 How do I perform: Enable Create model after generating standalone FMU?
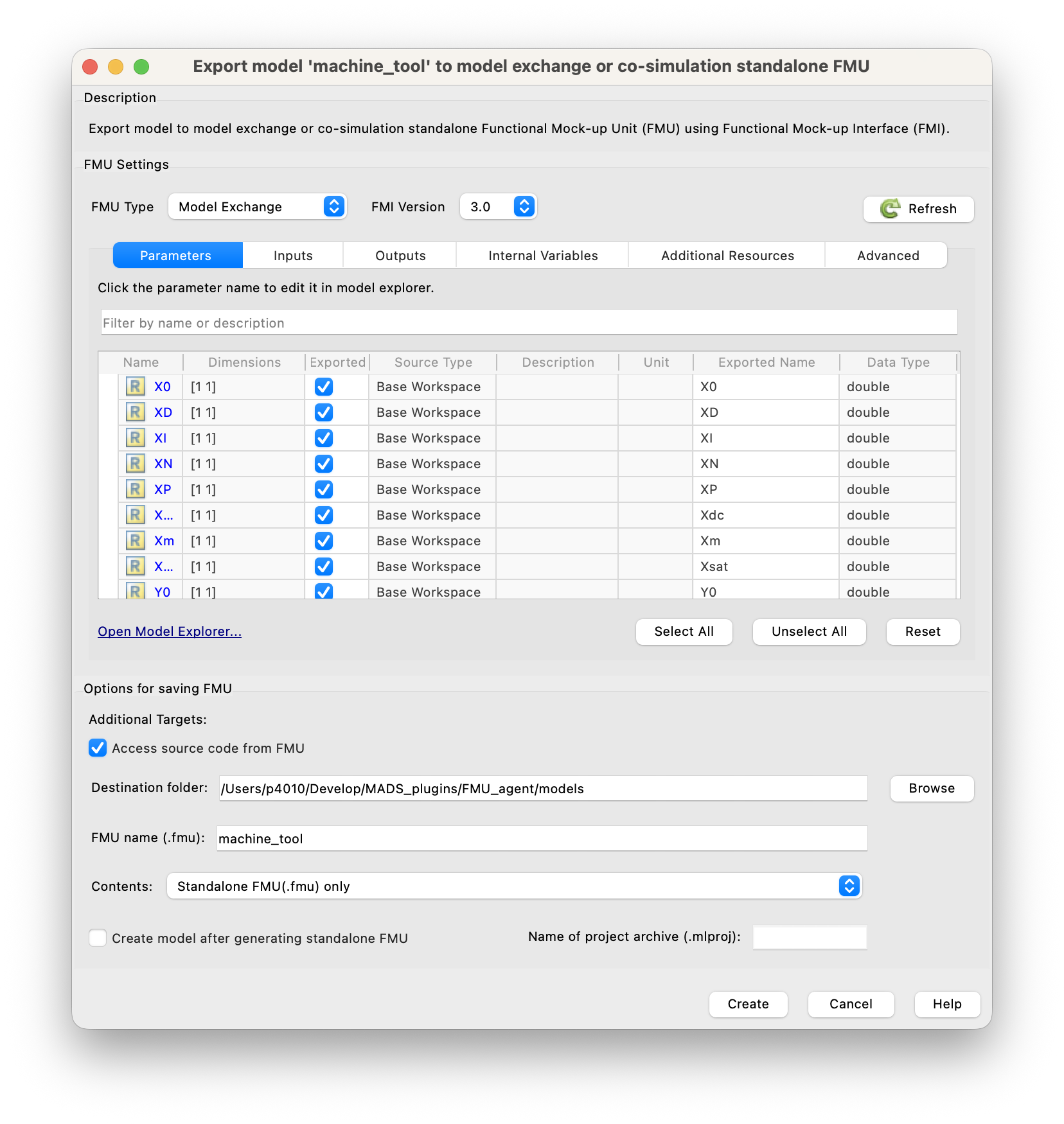pos(98,938)
